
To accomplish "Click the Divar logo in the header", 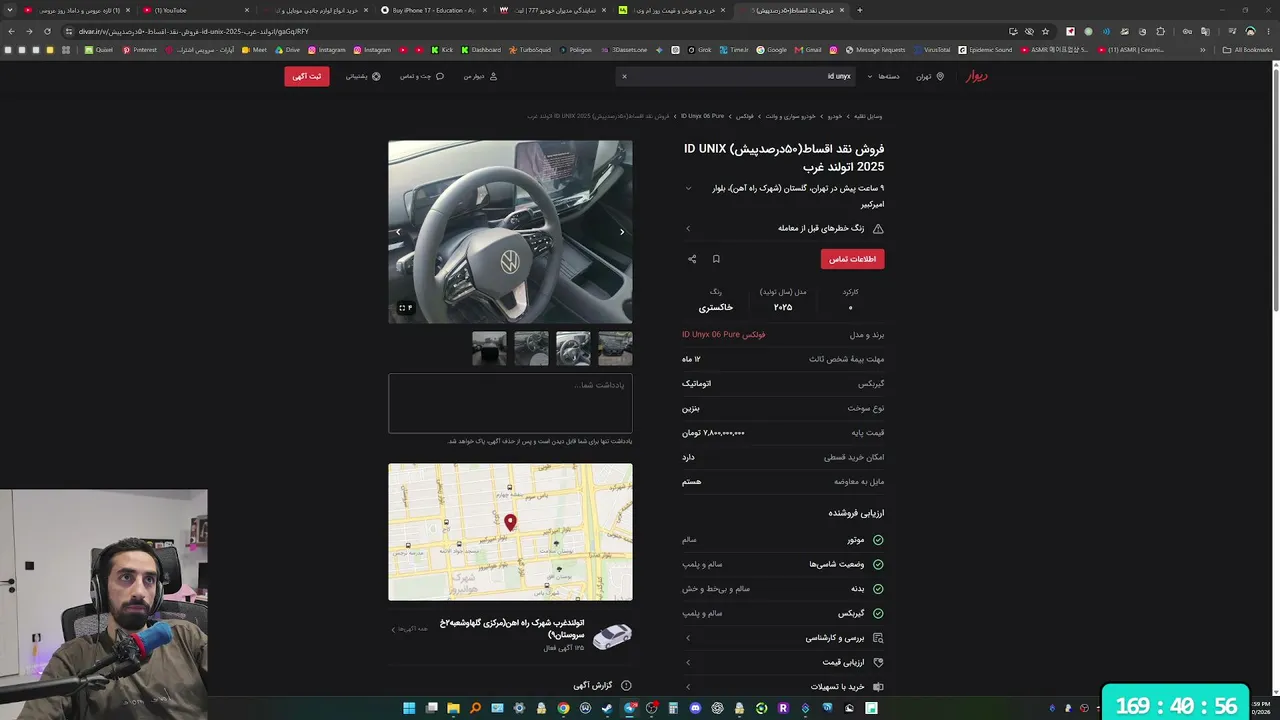I will [x=976, y=76].
